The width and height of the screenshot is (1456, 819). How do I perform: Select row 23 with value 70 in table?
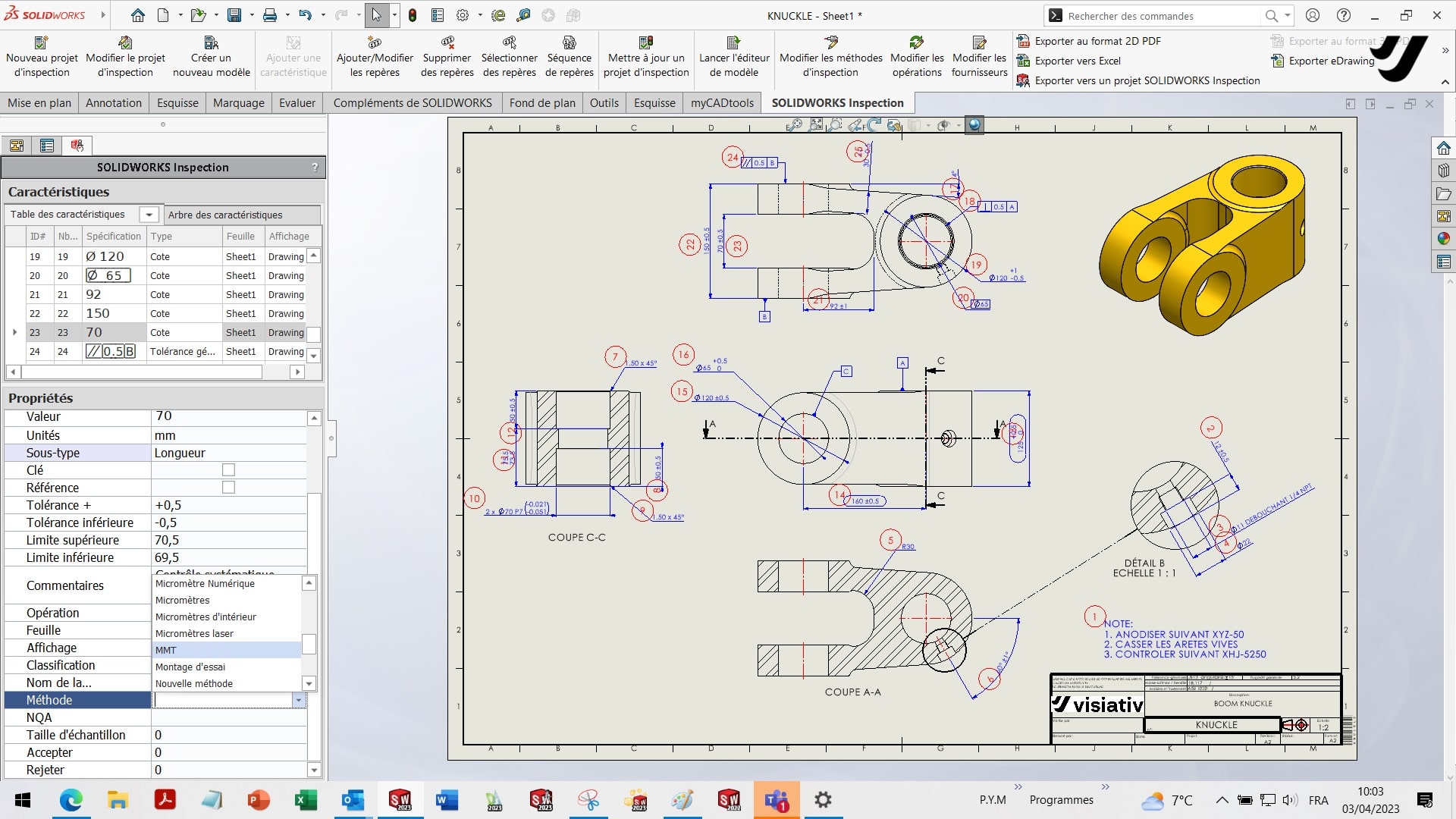[x=160, y=332]
